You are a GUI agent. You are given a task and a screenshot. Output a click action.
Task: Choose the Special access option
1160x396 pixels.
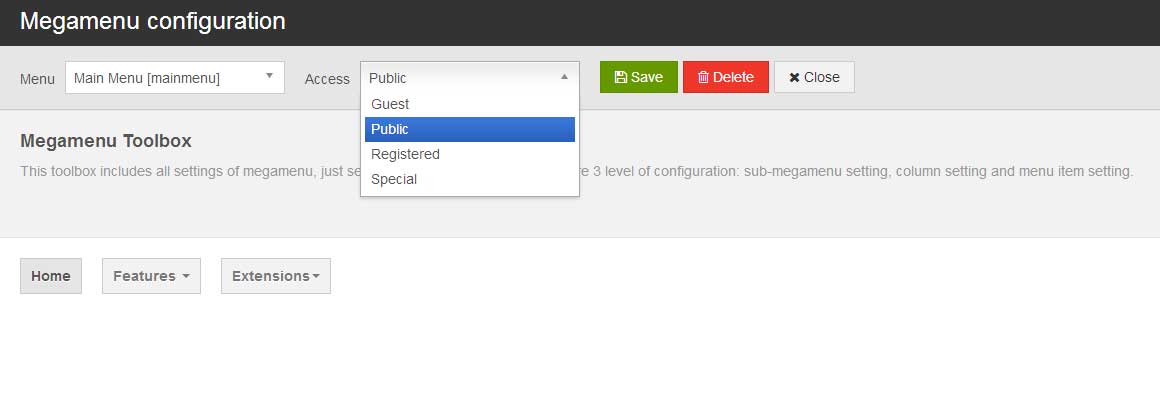tap(470, 179)
